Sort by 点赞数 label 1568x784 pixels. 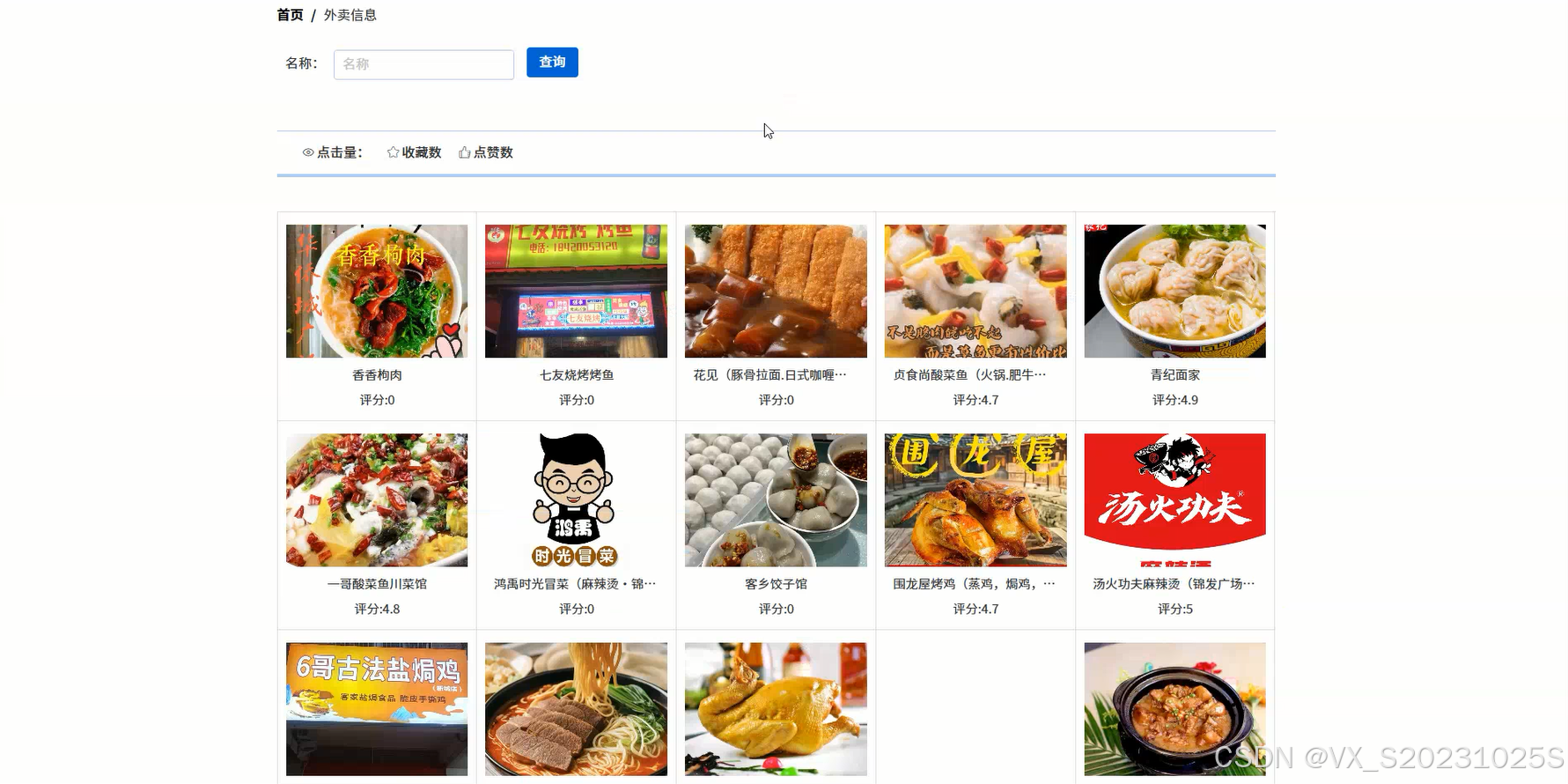(493, 152)
